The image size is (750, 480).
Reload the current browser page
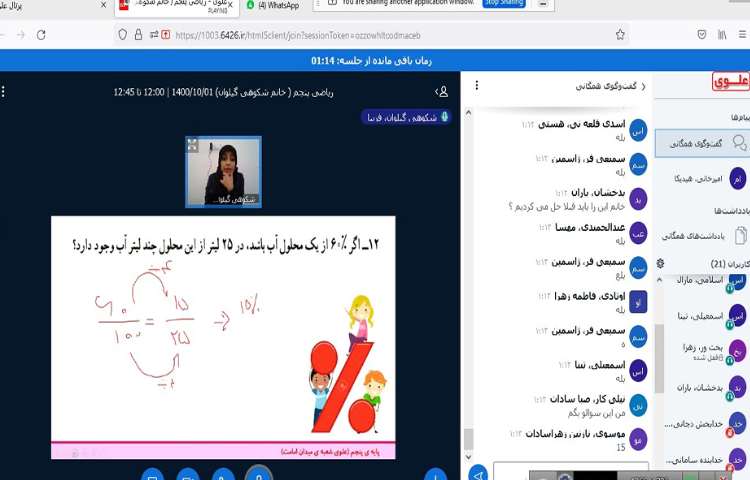click(x=41, y=34)
